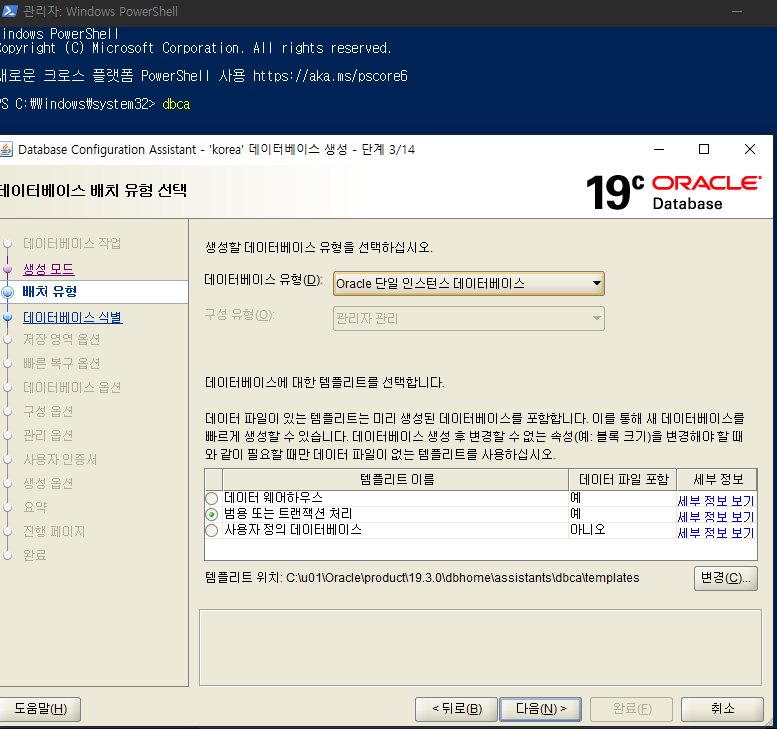Go to the 생성 모드 step
Viewport: 777px width, 729px height.
[49, 269]
